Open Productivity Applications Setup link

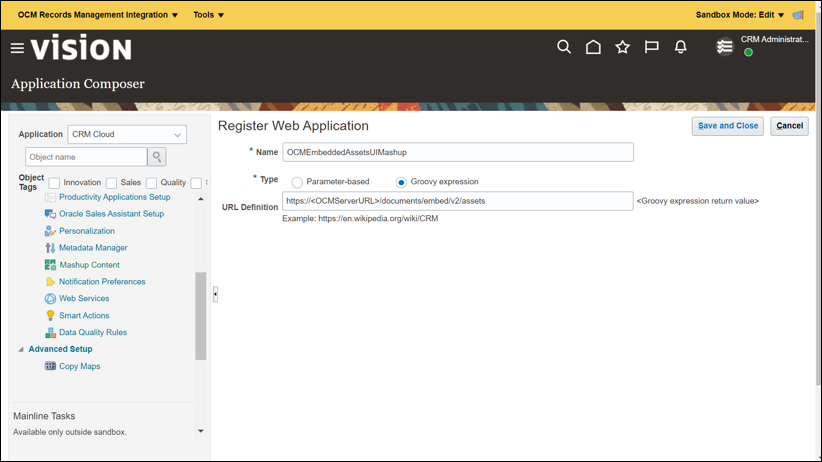[x=114, y=197]
